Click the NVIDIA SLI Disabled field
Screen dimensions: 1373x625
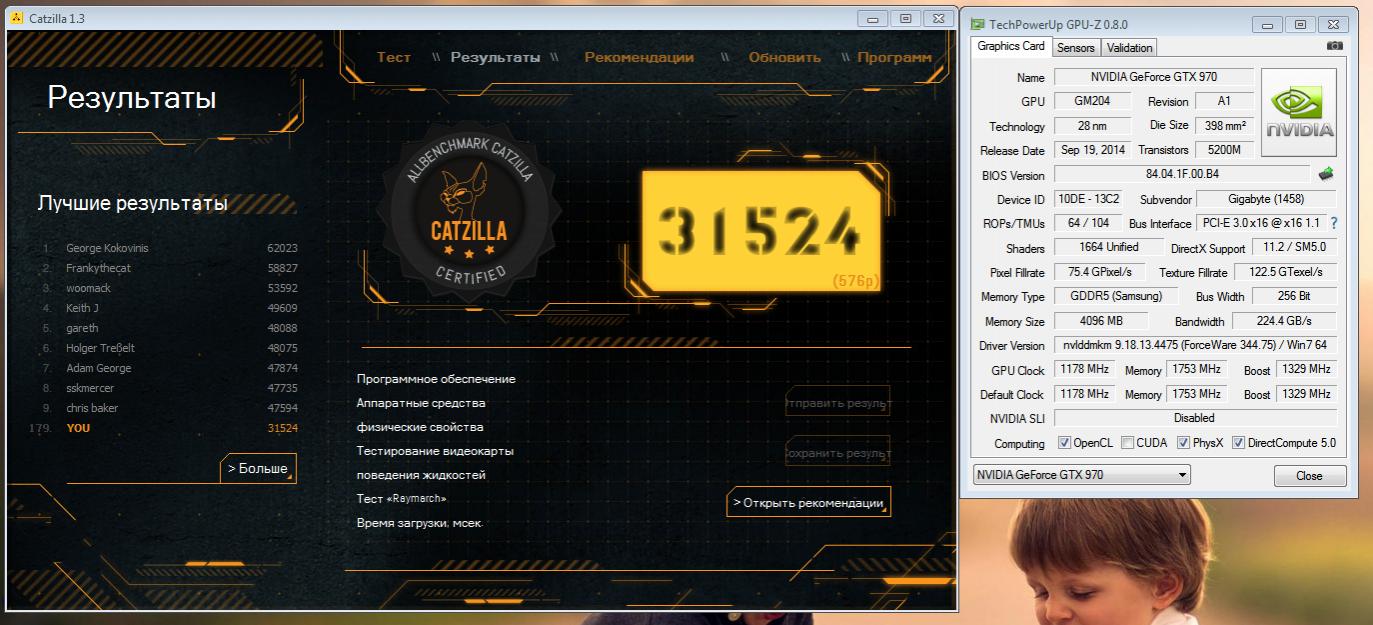1195,418
